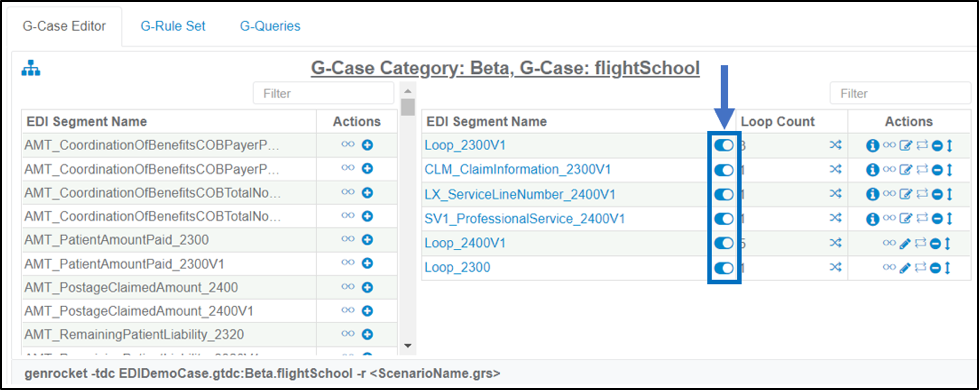Click pencil icon for Loop_2400V1 row
Viewport: 979px width, 390px height.
[x=905, y=243]
